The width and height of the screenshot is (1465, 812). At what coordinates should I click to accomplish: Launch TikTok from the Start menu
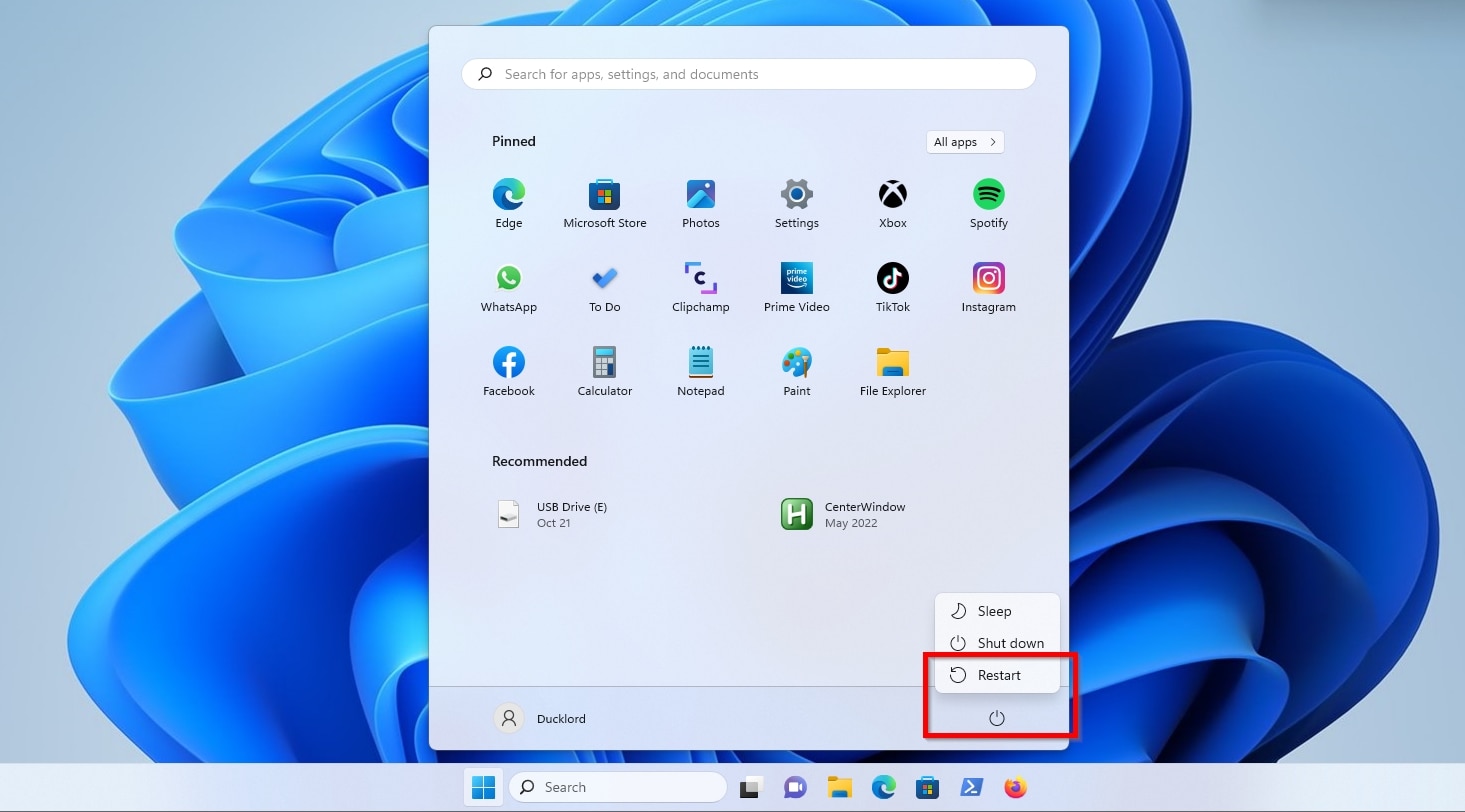click(891, 278)
